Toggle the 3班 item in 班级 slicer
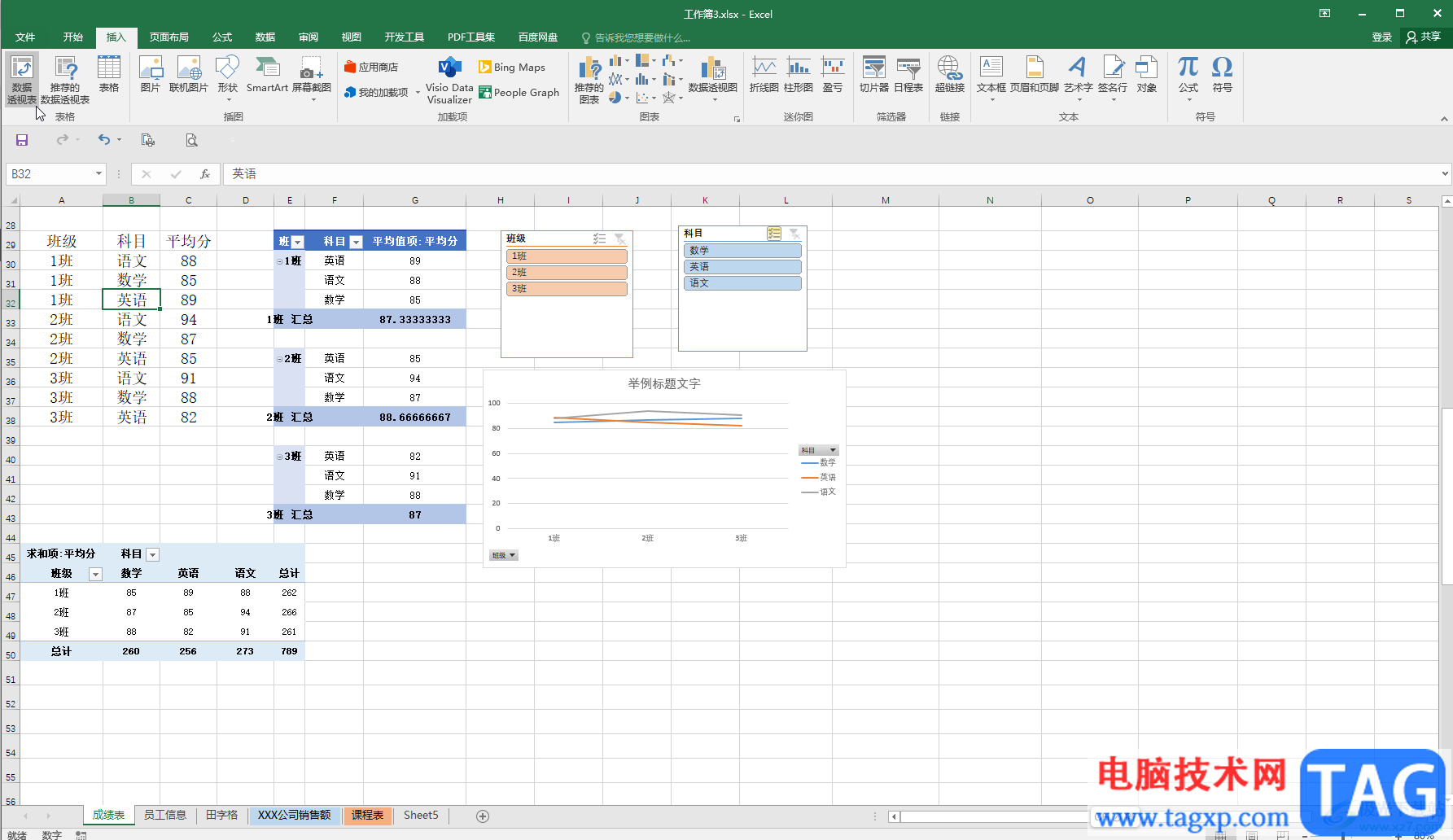Screen dimensions: 1453x840 pos(567,289)
